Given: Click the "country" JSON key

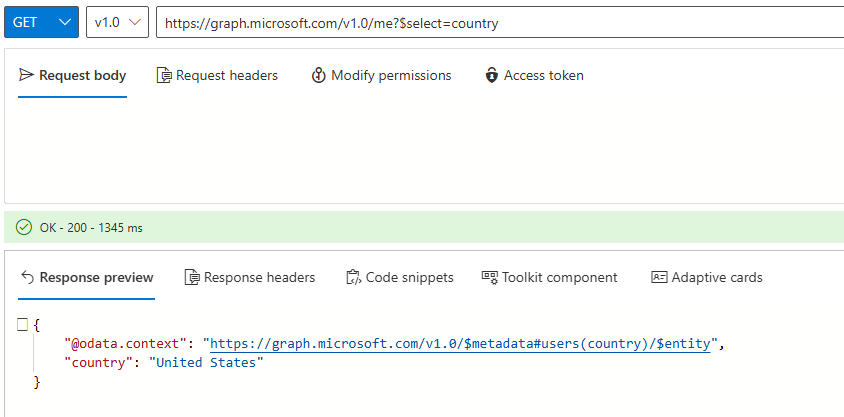Looking at the screenshot, I should pos(98,363).
